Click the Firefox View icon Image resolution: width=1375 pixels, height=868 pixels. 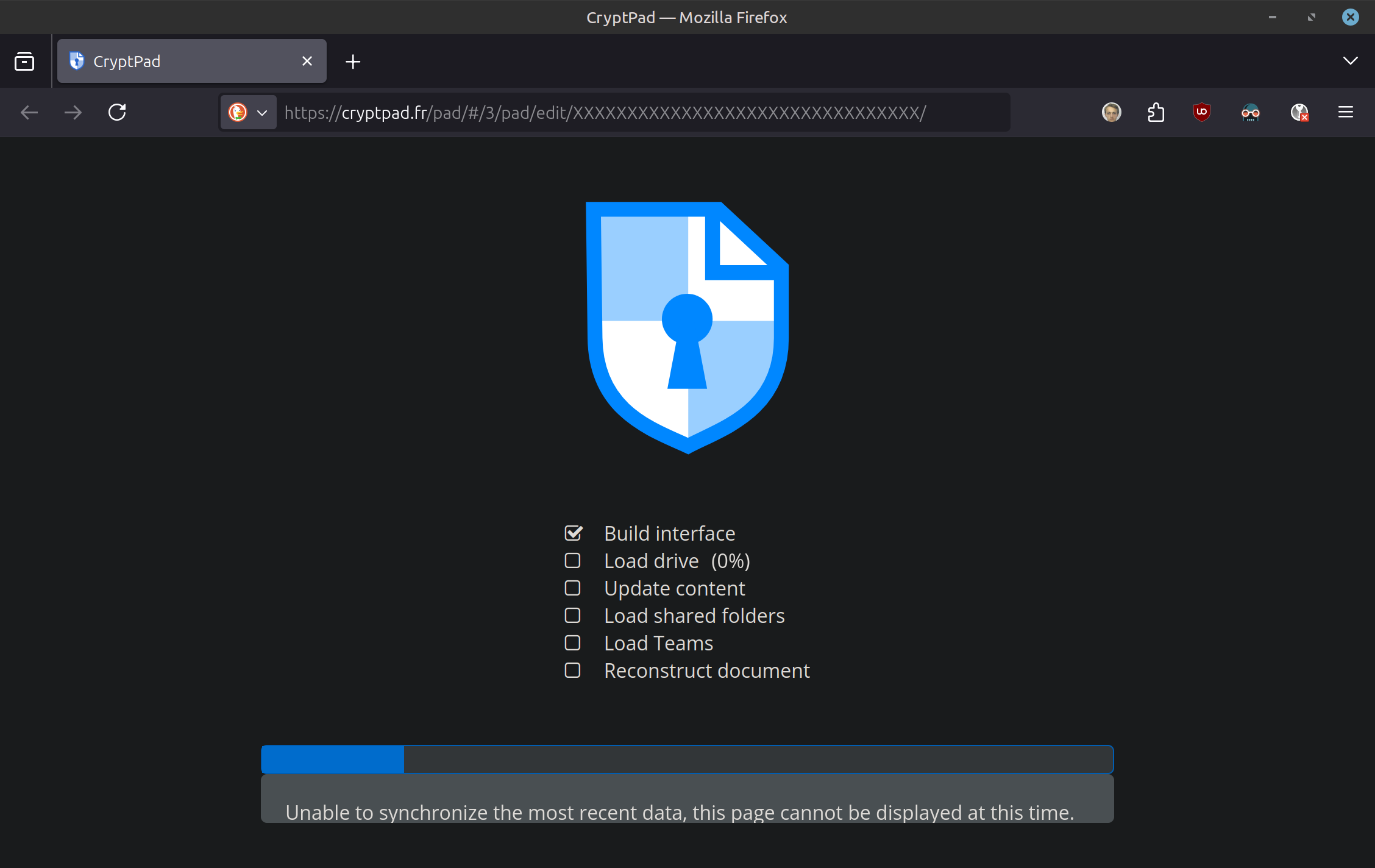coord(24,61)
